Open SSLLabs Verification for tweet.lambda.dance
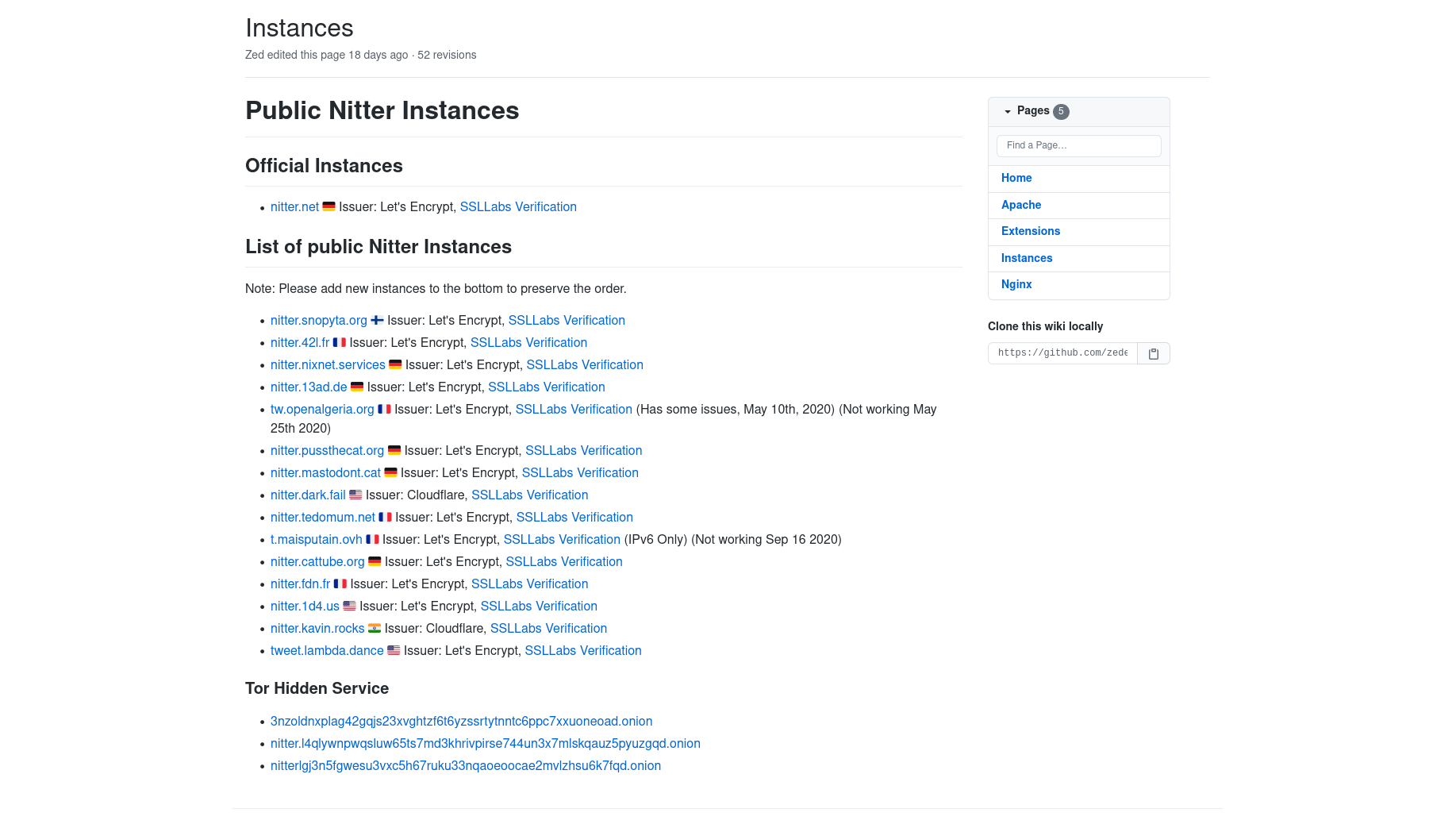This screenshot has height=828, width=1456. 583,650
